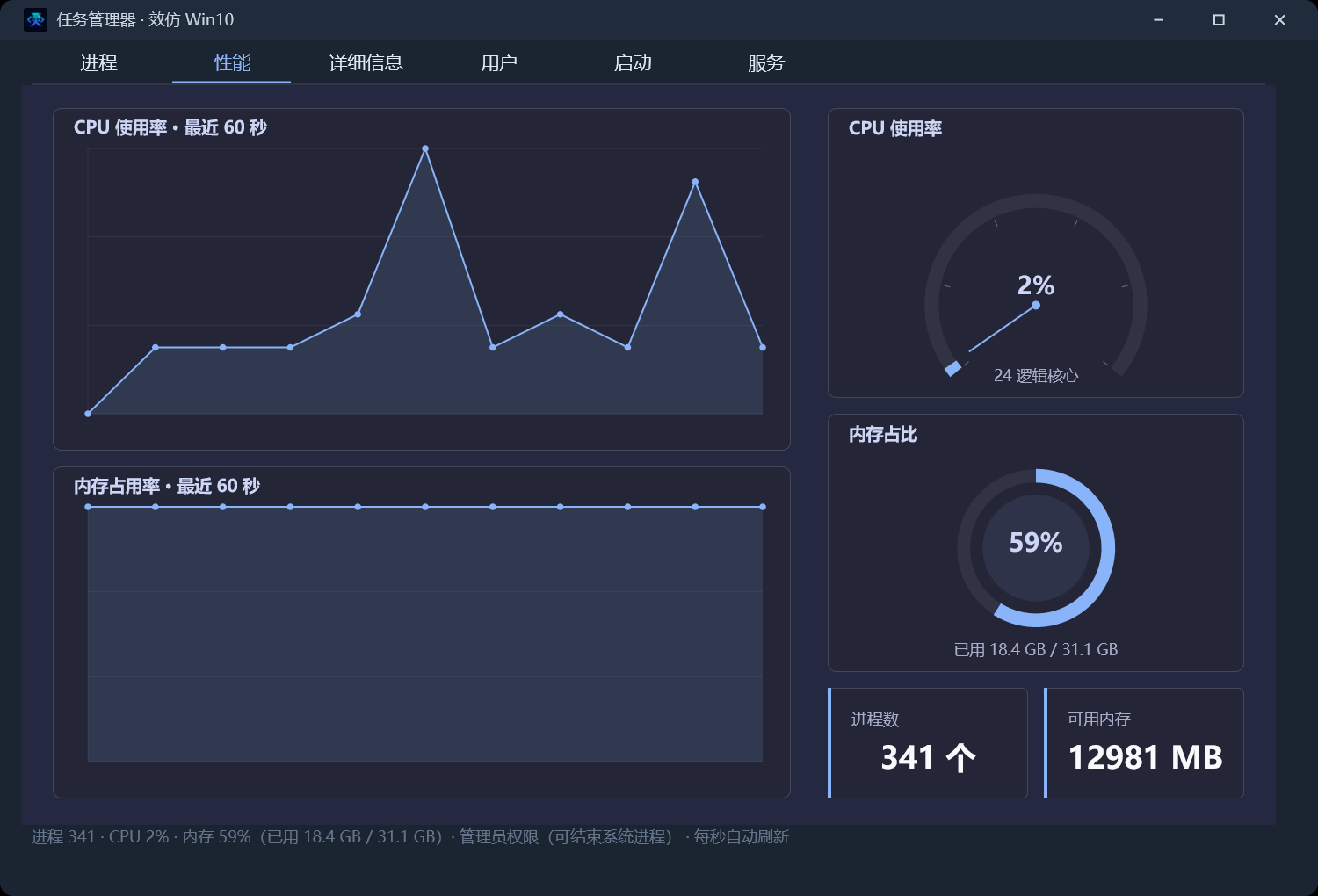Click the 24 逻辑核心 label
Screen dimensions: 1318x896
coord(1036,376)
